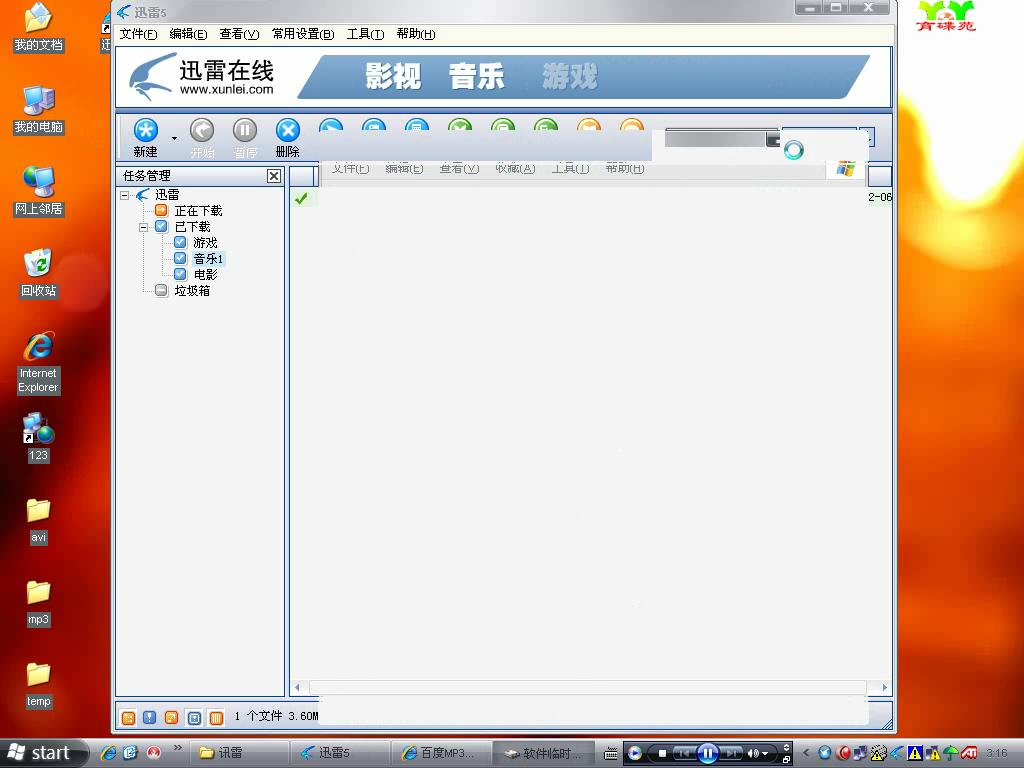Select the 电影 category in tree
This screenshot has width=1024, height=768.
click(206, 275)
